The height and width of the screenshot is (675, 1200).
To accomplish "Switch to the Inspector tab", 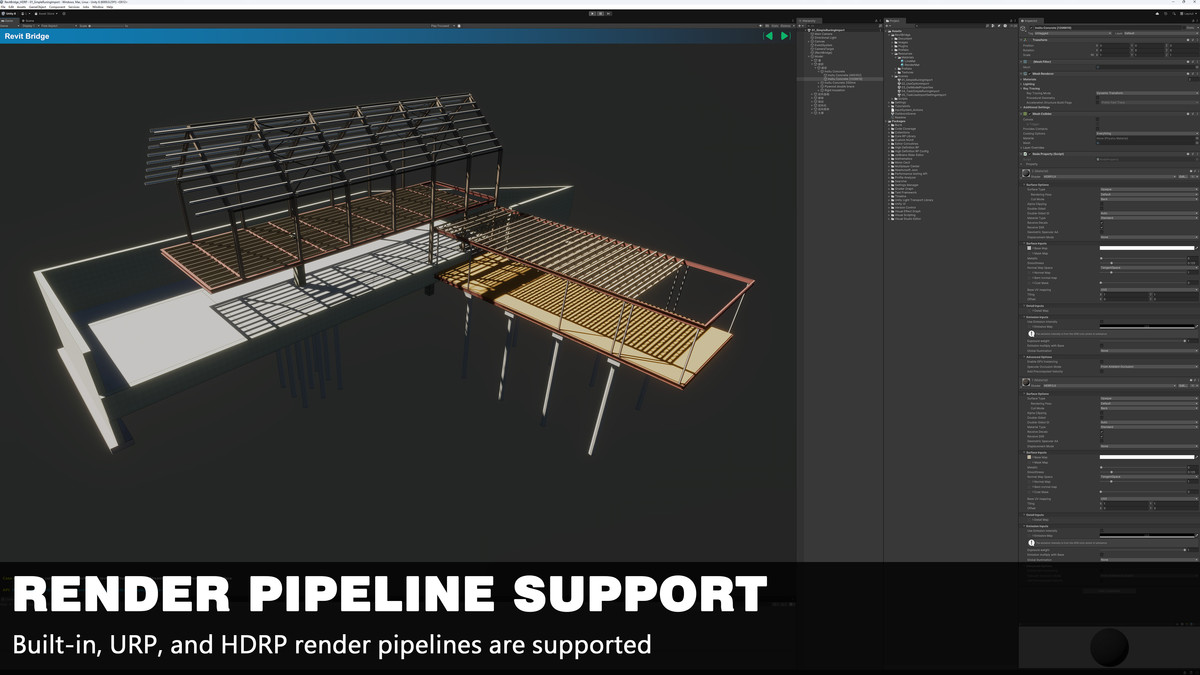I will point(1033,20).
